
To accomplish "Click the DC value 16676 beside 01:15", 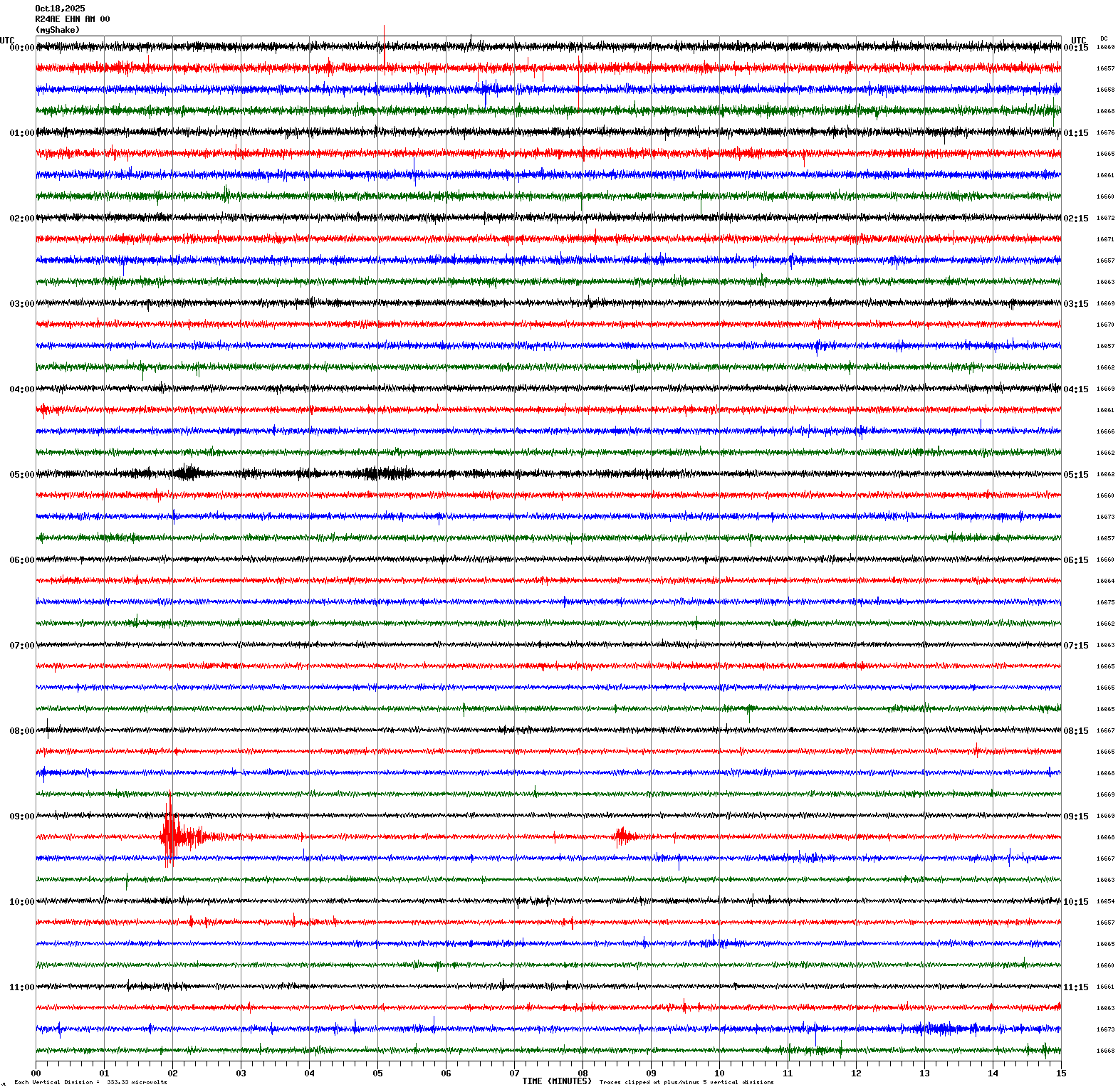I will click(1105, 132).
